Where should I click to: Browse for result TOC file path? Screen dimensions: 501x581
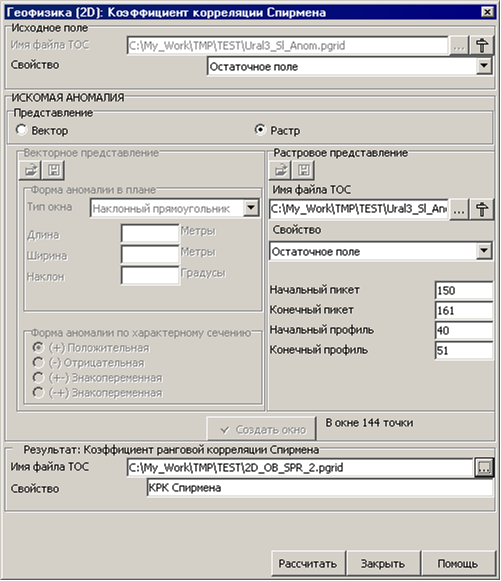point(484,468)
